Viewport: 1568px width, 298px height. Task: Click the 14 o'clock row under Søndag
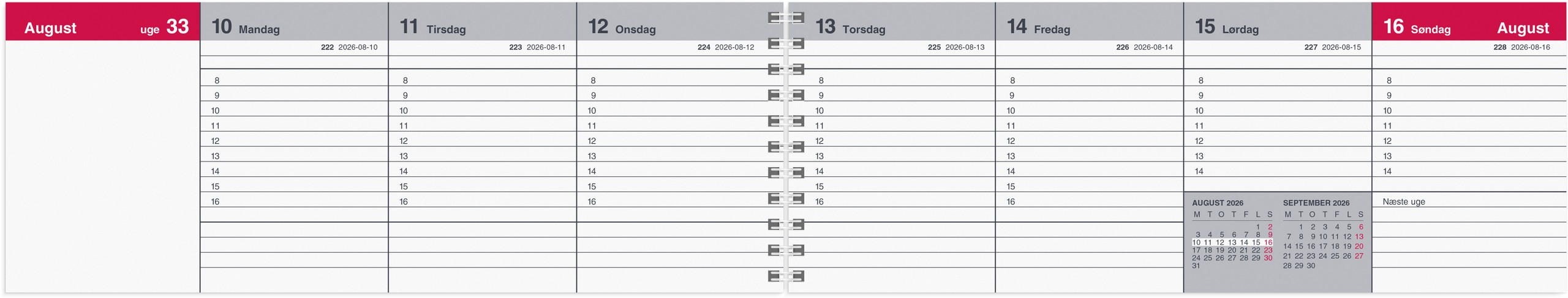click(x=1469, y=171)
